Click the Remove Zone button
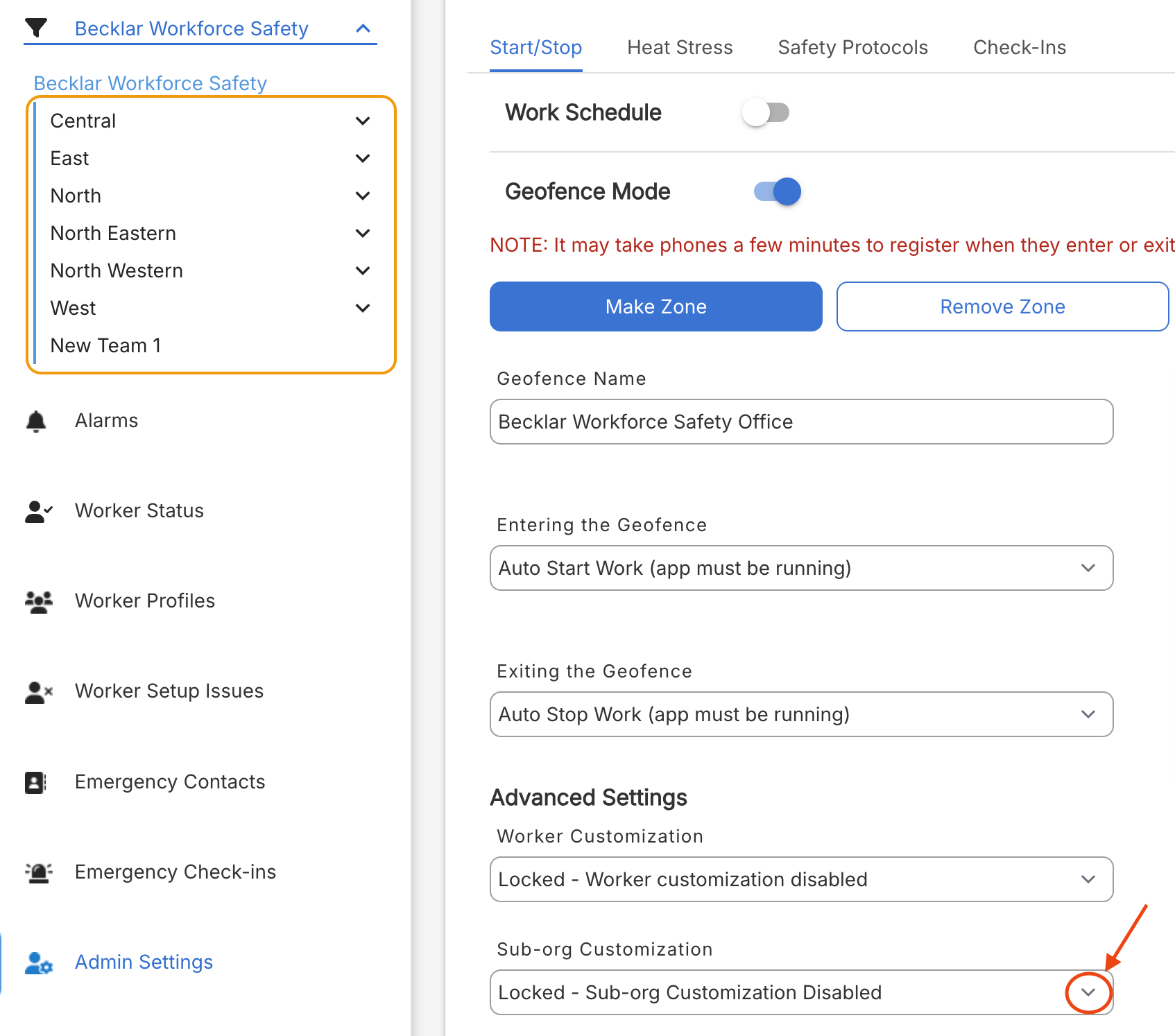Image resolution: width=1175 pixels, height=1036 pixels. tap(1002, 307)
